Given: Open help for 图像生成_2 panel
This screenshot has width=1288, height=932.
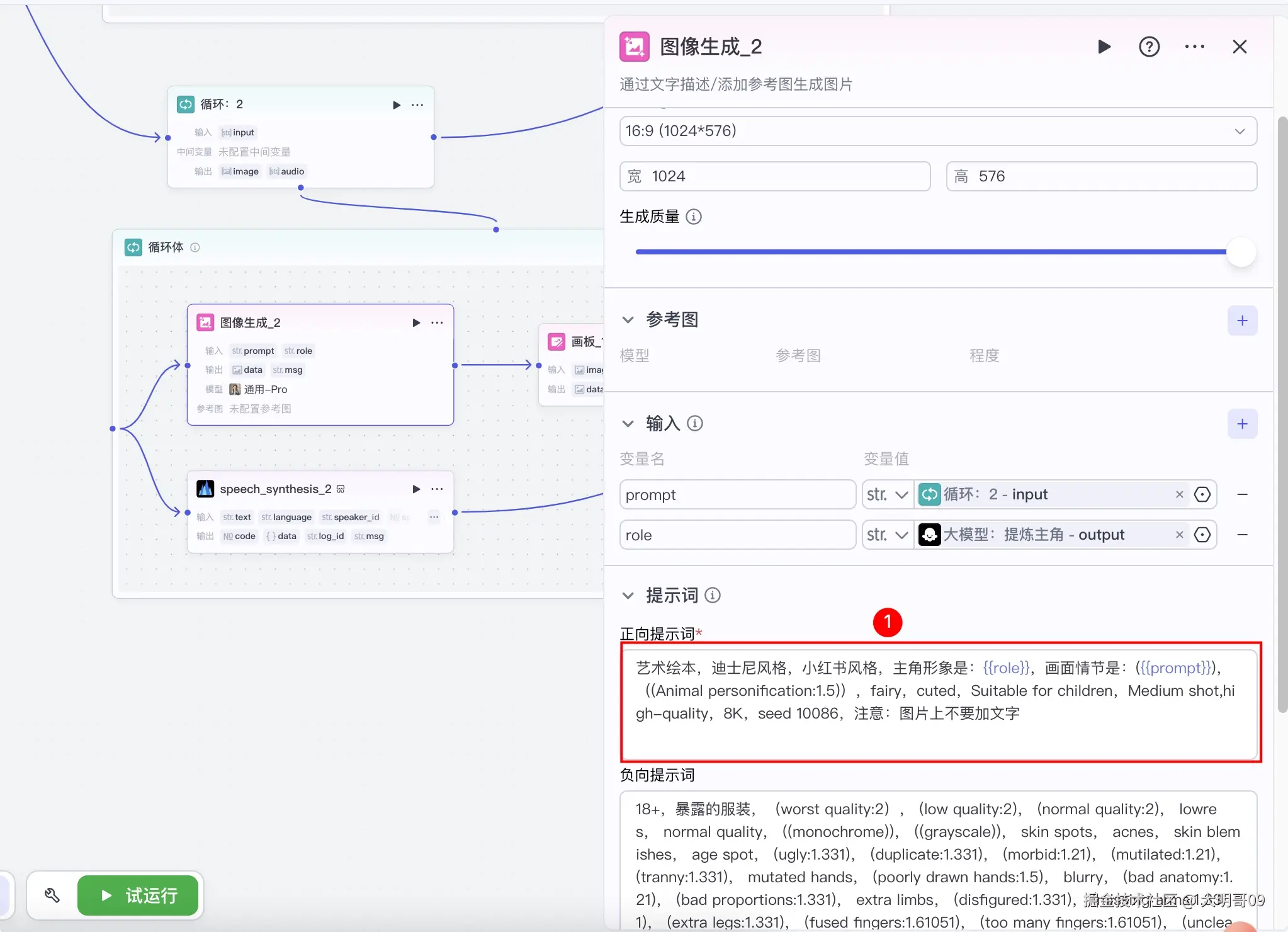Looking at the screenshot, I should [x=1149, y=47].
